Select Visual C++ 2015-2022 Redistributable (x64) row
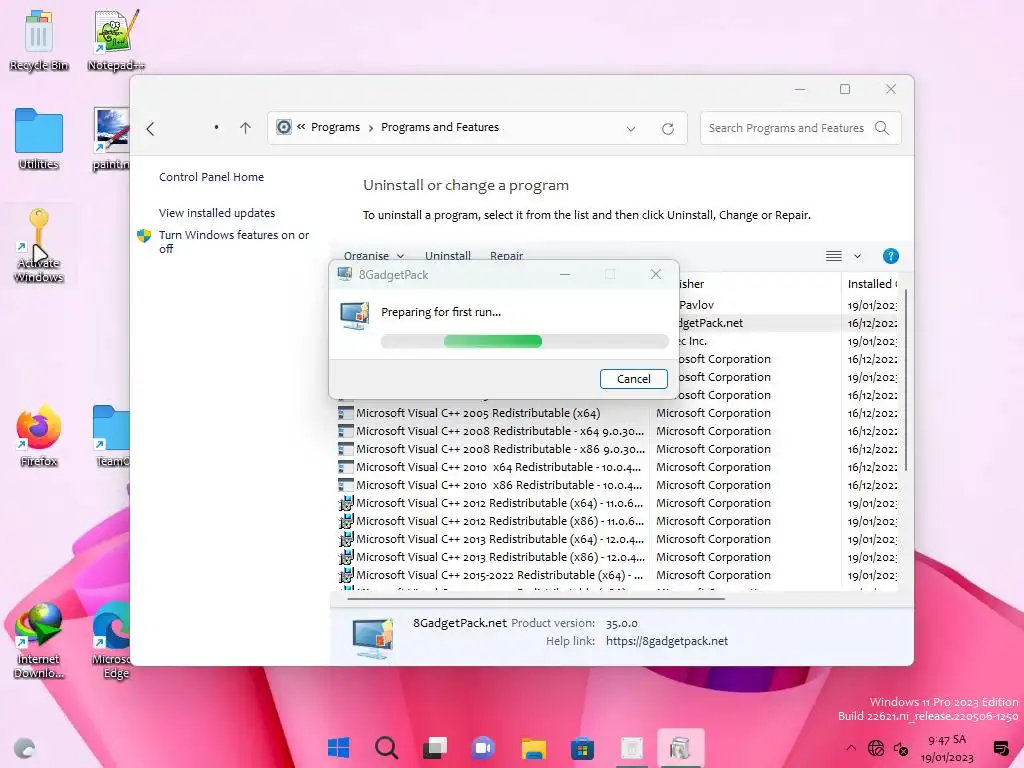 pyautogui.click(x=490, y=575)
